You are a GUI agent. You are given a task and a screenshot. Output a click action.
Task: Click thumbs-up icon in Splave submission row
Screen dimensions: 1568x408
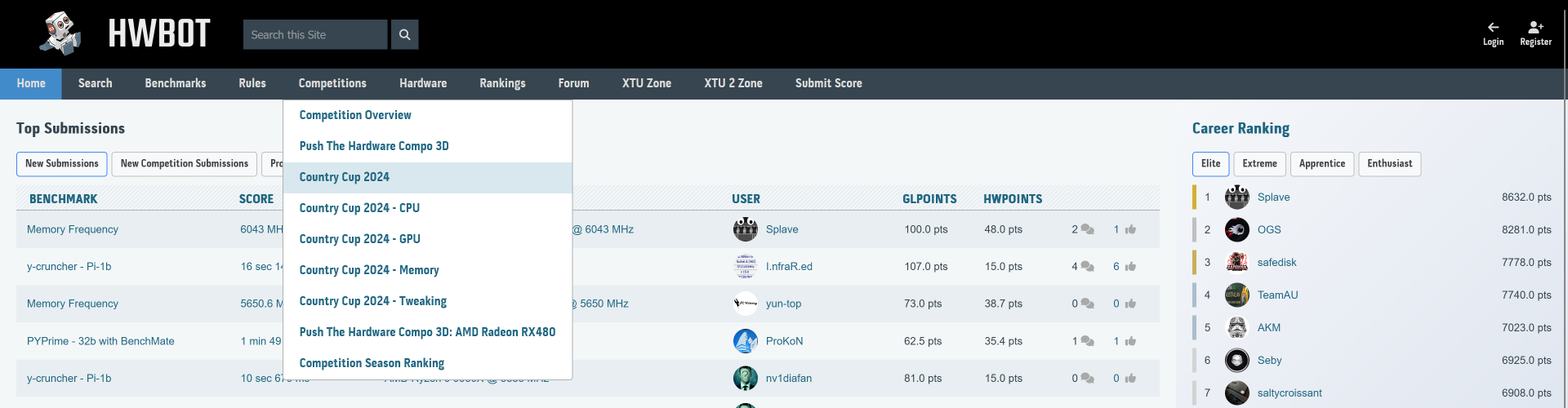pyautogui.click(x=1130, y=229)
